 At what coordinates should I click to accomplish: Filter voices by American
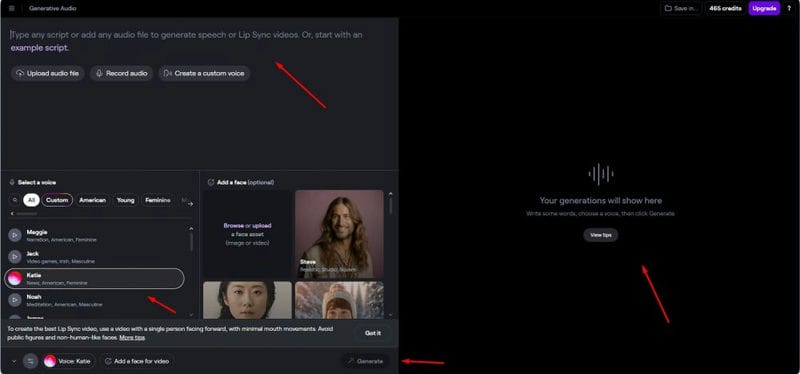tap(93, 201)
